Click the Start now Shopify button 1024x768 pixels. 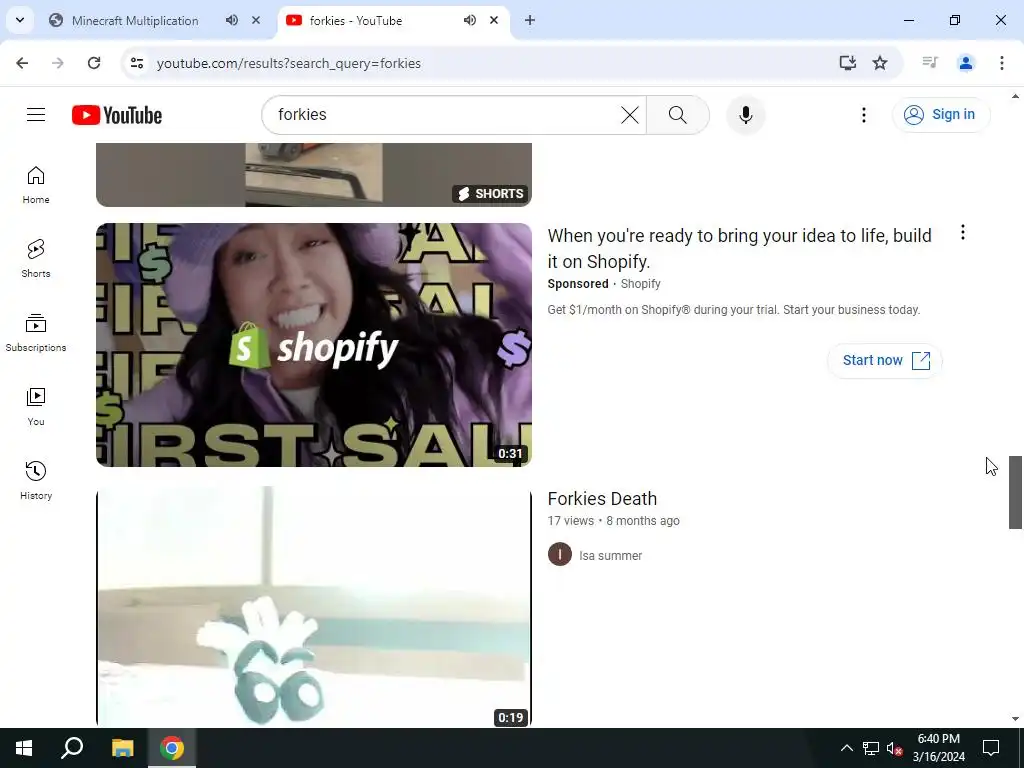pos(885,360)
